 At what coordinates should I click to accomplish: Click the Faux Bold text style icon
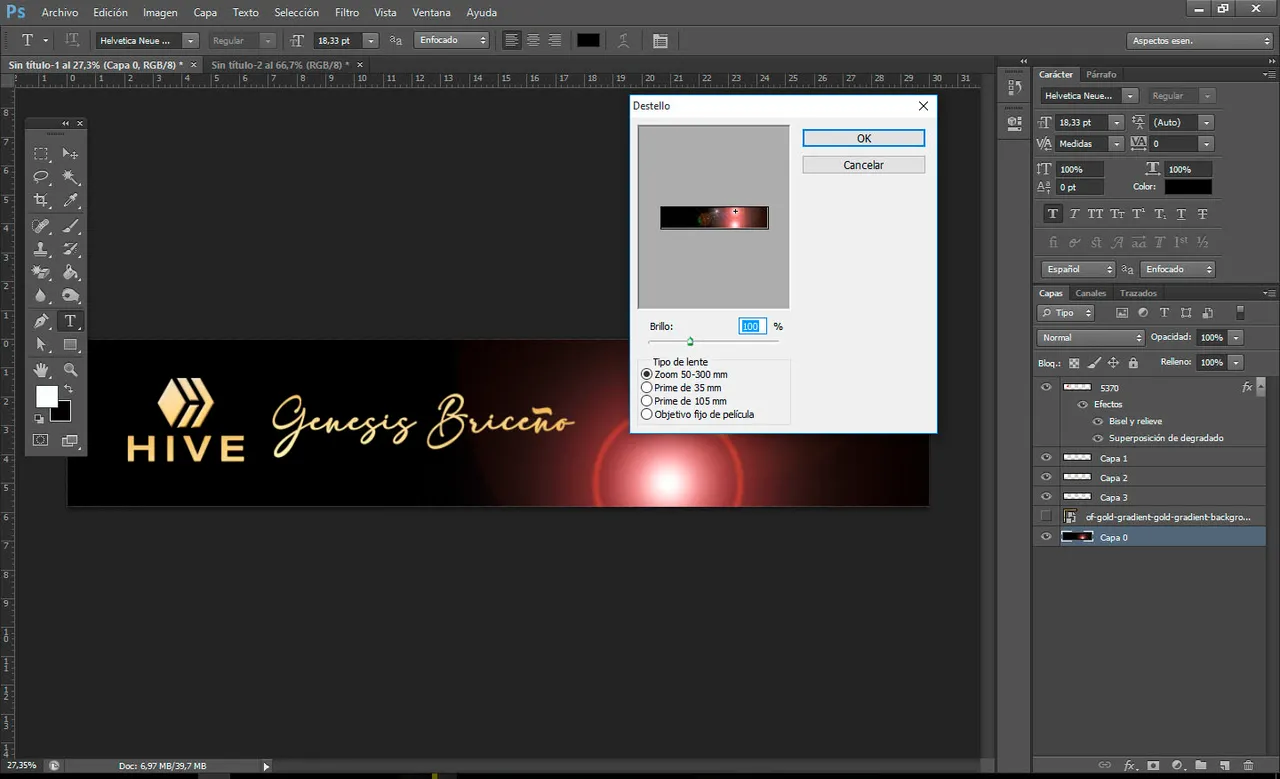(1053, 214)
